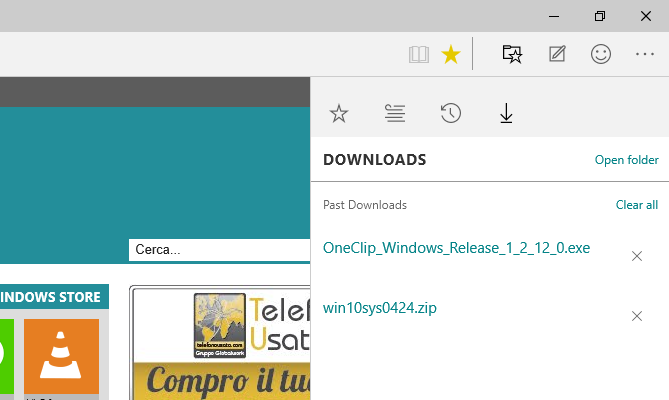Switch to Favorites tab in hub
This screenshot has width=669, height=400.
339,114
